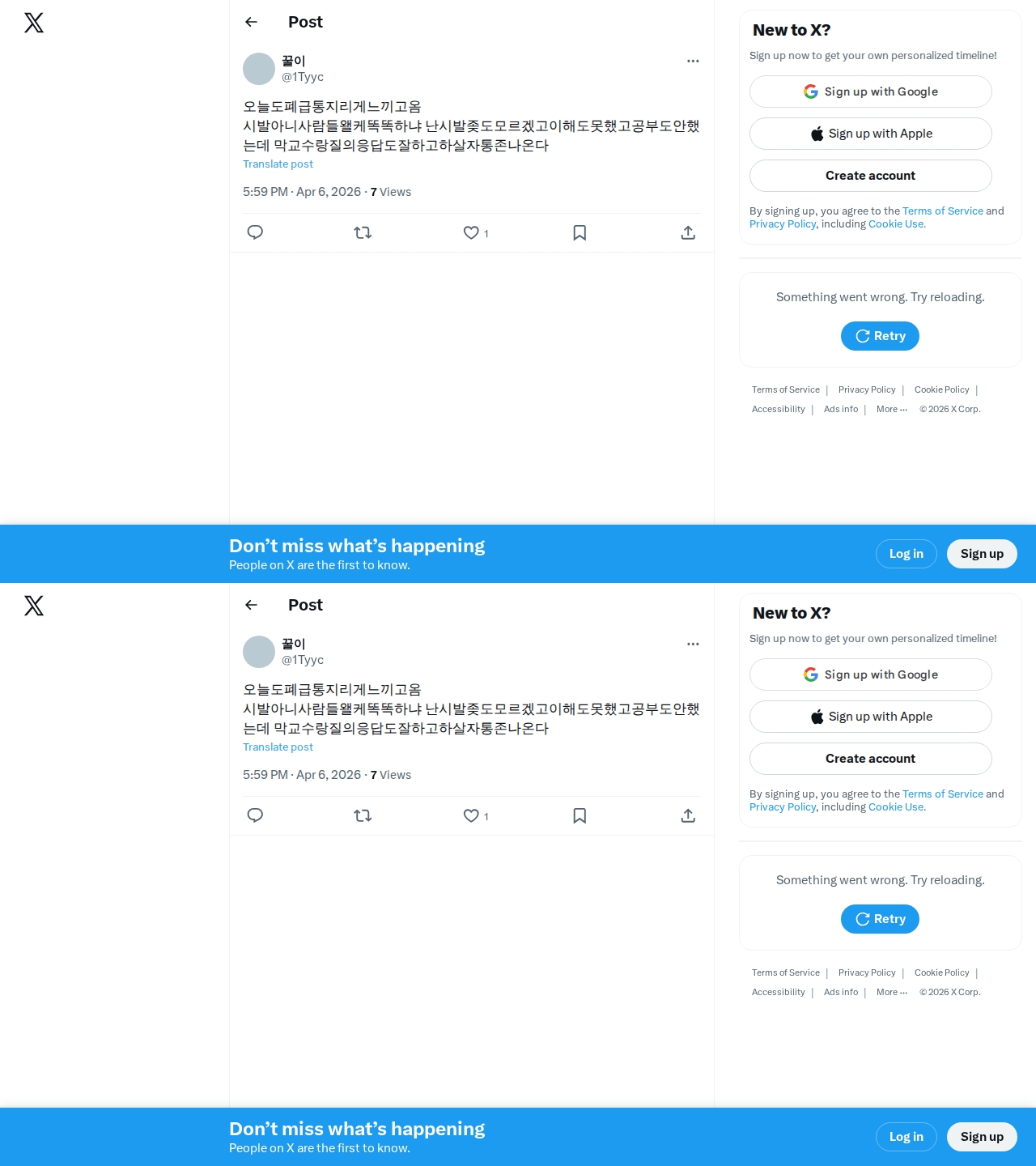Click the X logo in the upper page copy

(34, 23)
